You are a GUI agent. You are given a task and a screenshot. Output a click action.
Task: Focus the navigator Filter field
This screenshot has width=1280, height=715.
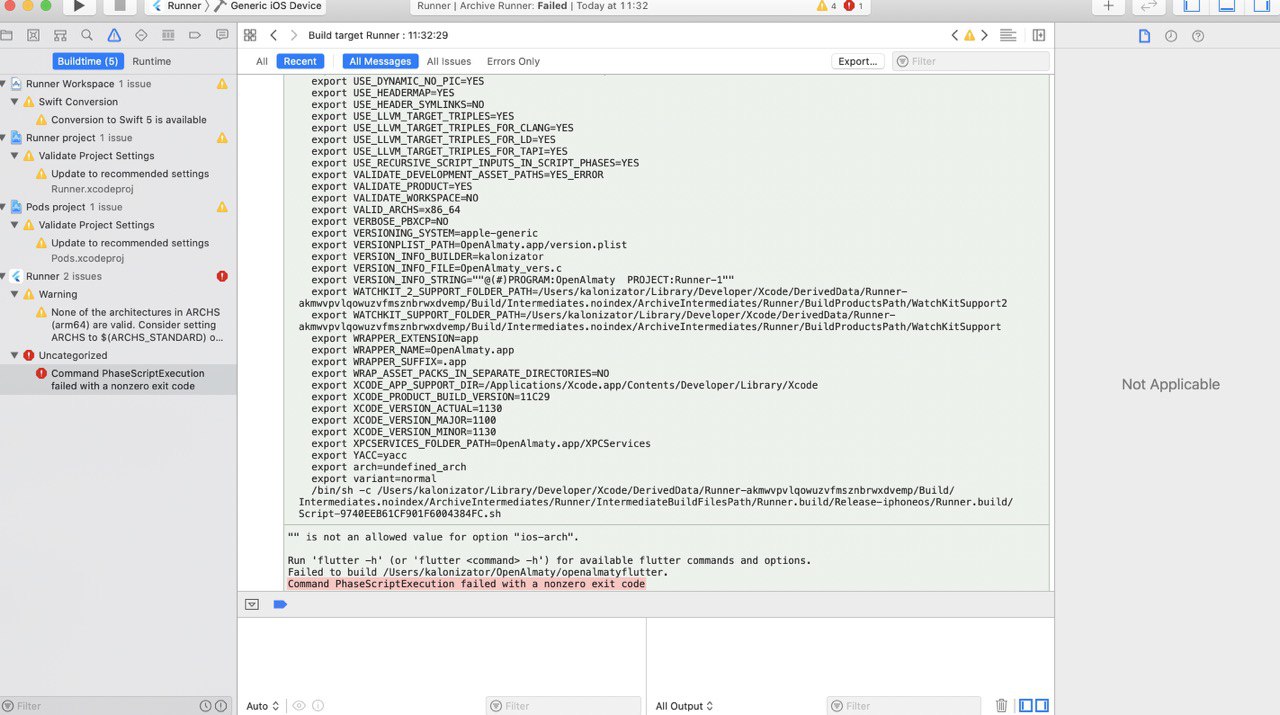pyautogui.click(x=98, y=706)
